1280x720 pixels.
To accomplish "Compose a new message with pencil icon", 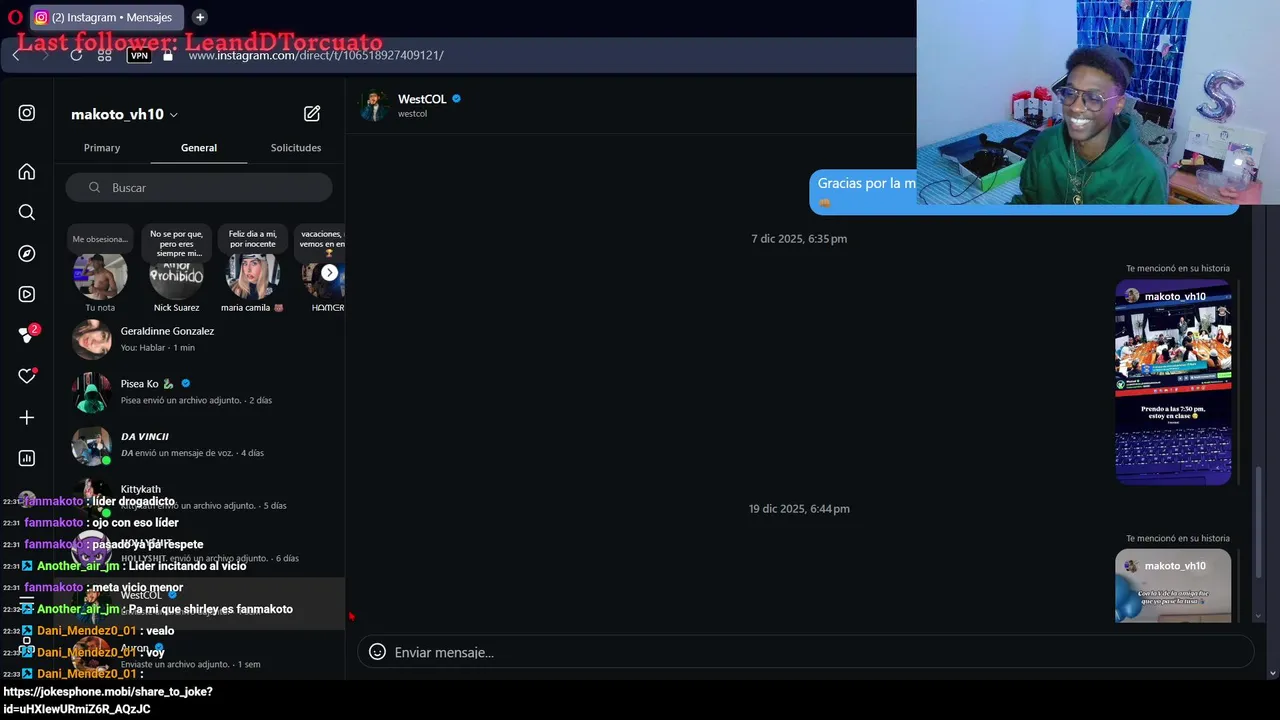I will 312,114.
